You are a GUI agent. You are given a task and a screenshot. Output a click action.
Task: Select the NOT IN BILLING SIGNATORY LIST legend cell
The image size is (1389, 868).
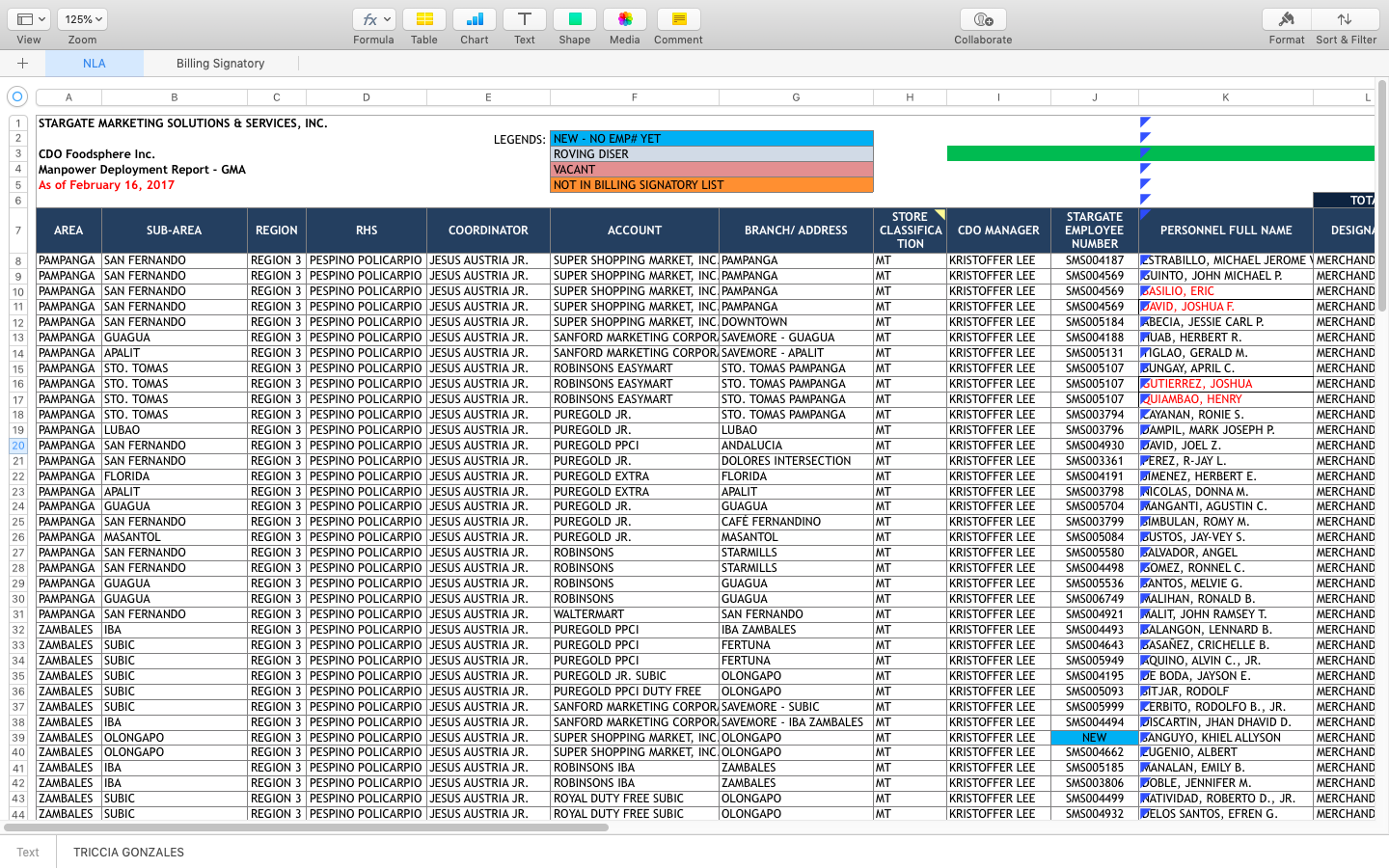(712, 185)
